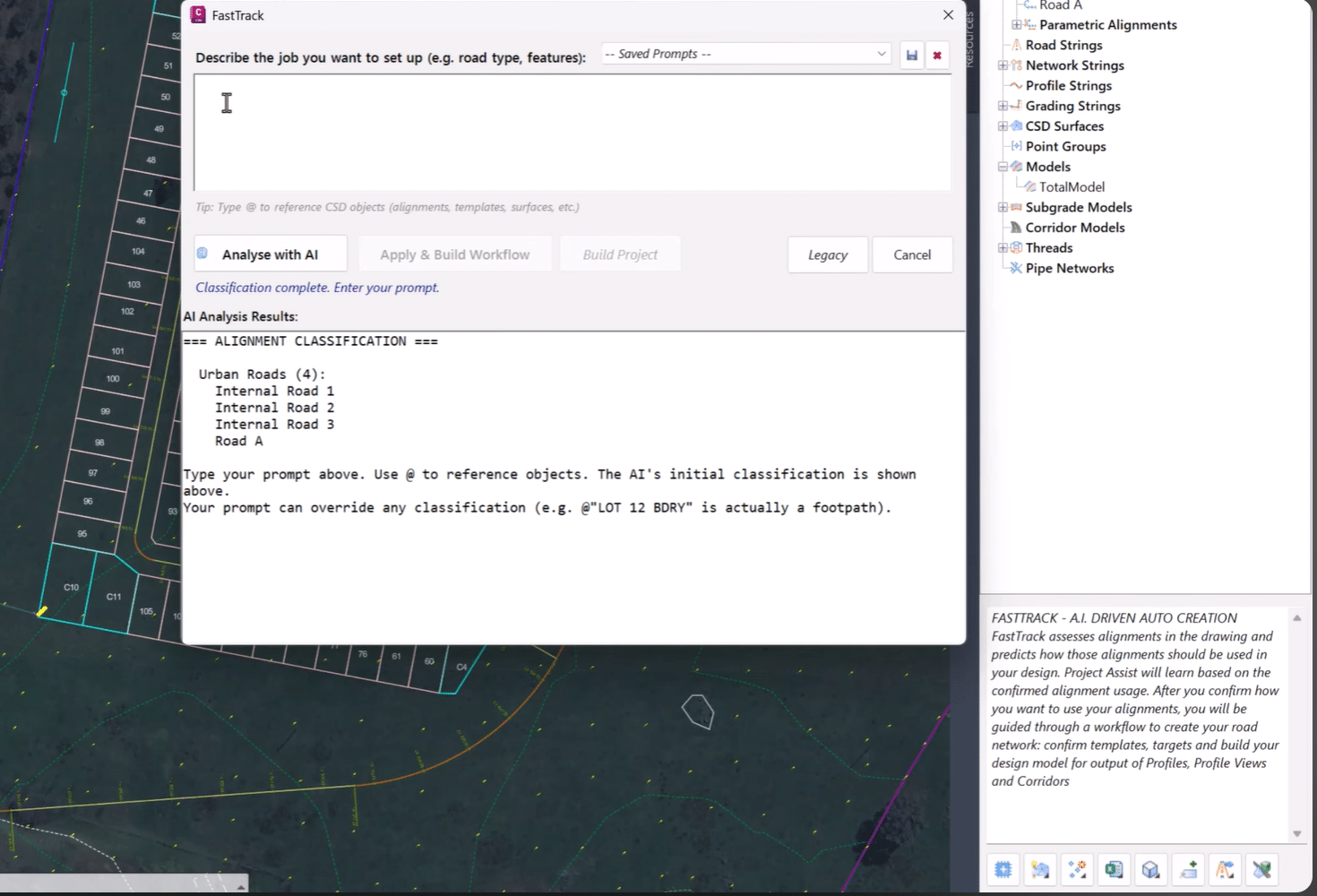Click the Analyse with AI button
Viewport: 1317px width, 896px height.
(271, 254)
